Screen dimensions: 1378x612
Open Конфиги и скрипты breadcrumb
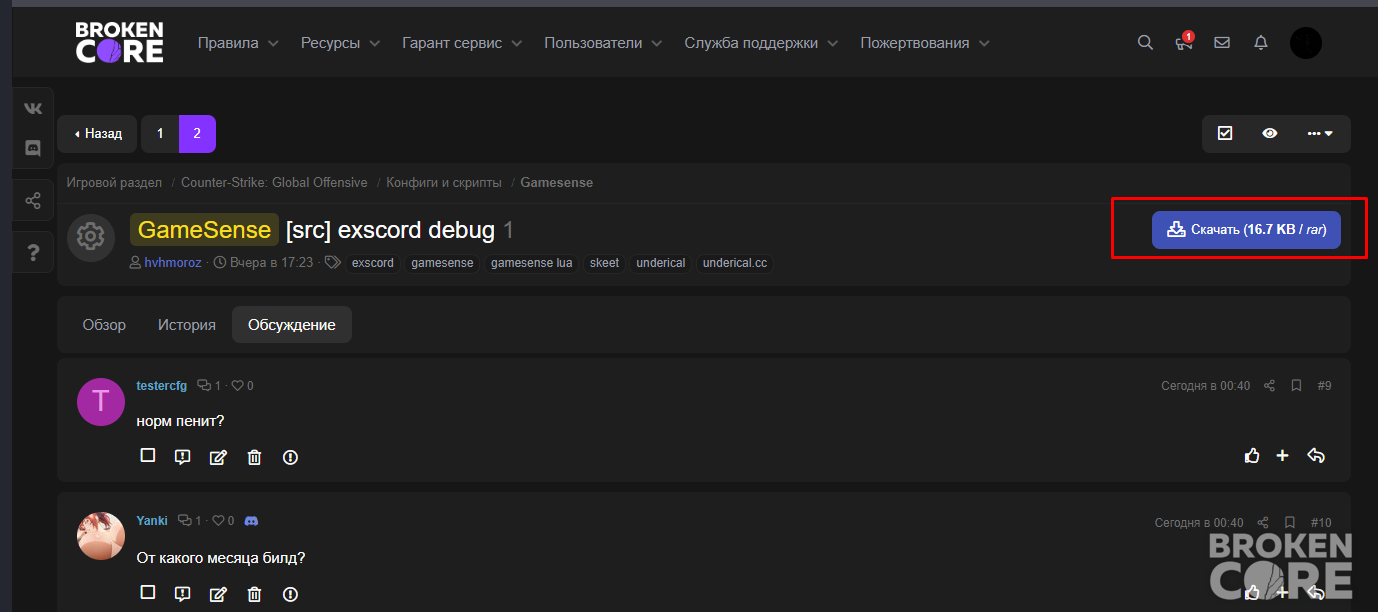pyautogui.click(x=444, y=183)
